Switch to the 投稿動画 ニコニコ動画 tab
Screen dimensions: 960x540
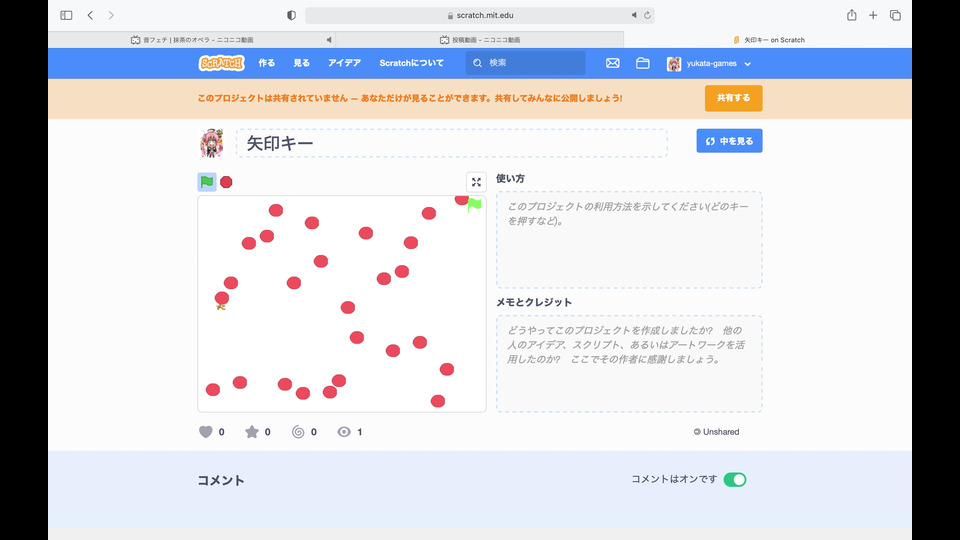pyautogui.click(x=480, y=40)
